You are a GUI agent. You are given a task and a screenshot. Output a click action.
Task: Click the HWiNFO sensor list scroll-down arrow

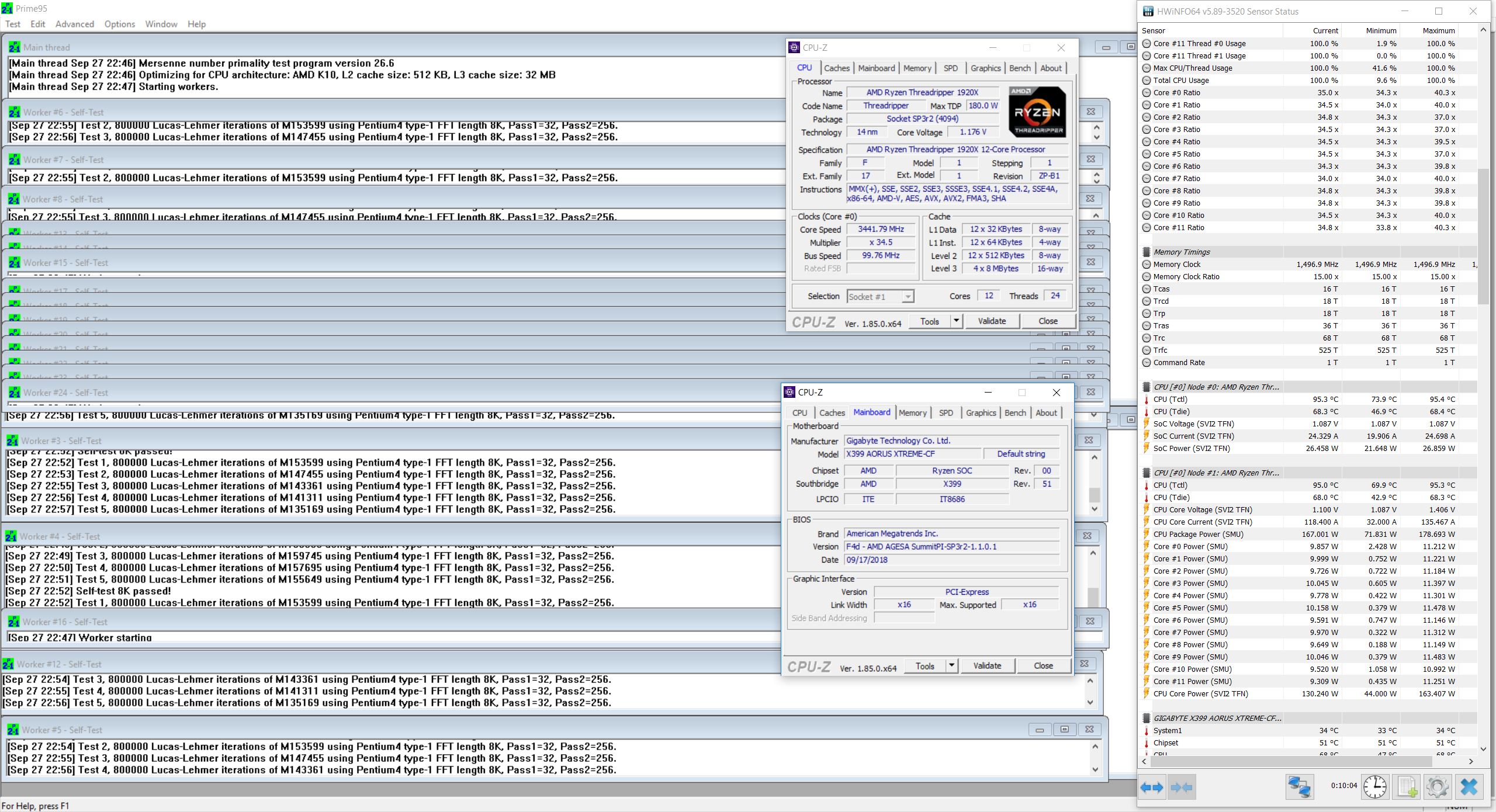point(1483,748)
